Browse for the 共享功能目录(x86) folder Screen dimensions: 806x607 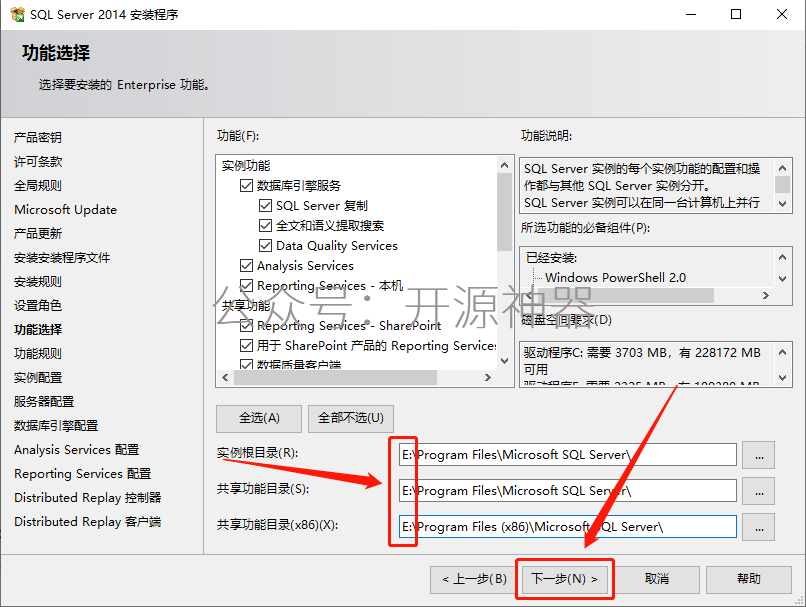click(759, 527)
